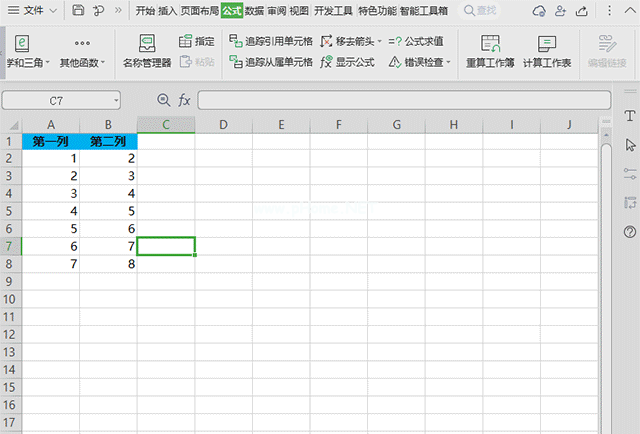The height and width of the screenshot is (434, 640).
Task: Click the save icon in the quick access bar
Action: click(x=78, y=10)
